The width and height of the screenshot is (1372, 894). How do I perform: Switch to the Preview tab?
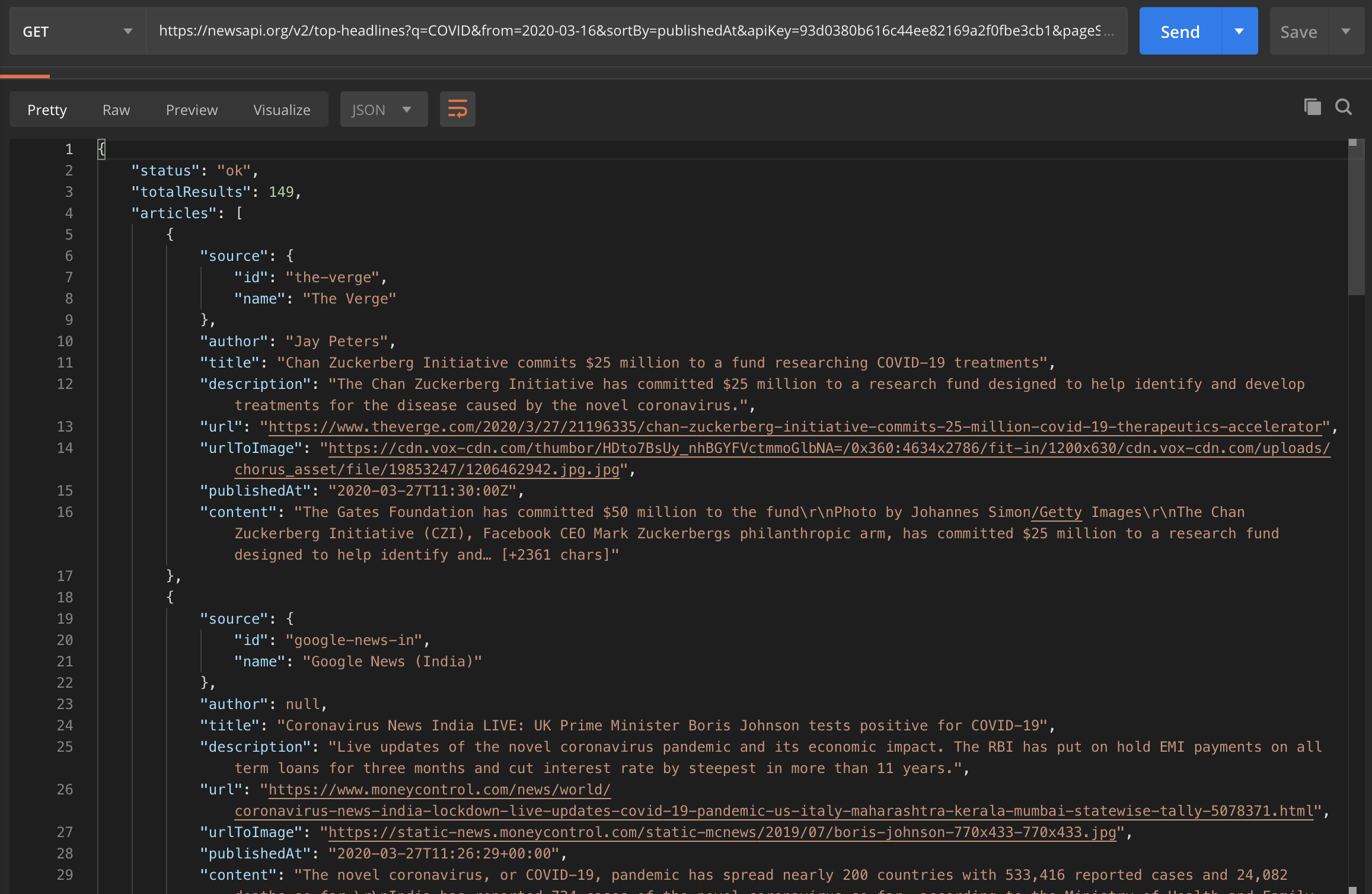(x=192, y=110)
